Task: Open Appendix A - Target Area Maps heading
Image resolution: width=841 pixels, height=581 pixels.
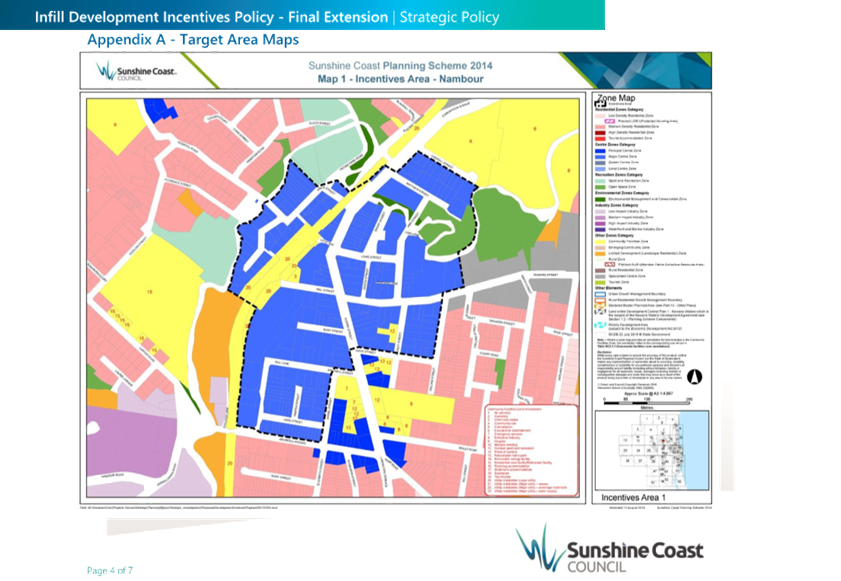Action: pyautogui.click(x=195, y=40)
